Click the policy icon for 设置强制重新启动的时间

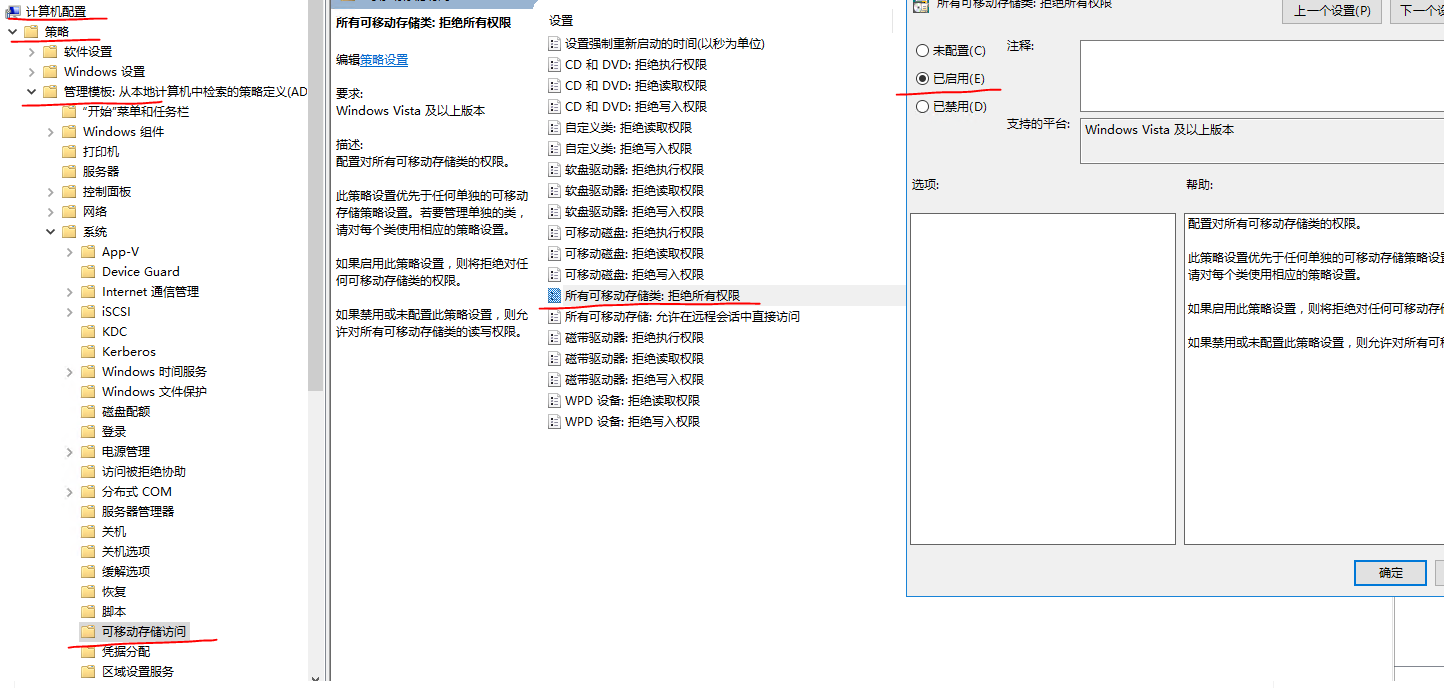click(555, 43)
